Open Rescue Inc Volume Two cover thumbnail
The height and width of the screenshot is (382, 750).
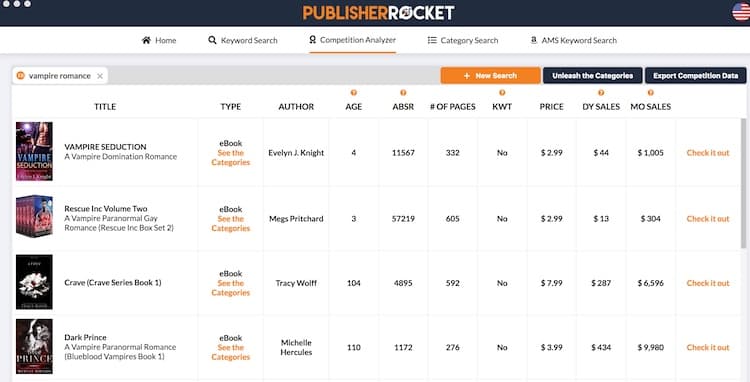coord(34,216)
